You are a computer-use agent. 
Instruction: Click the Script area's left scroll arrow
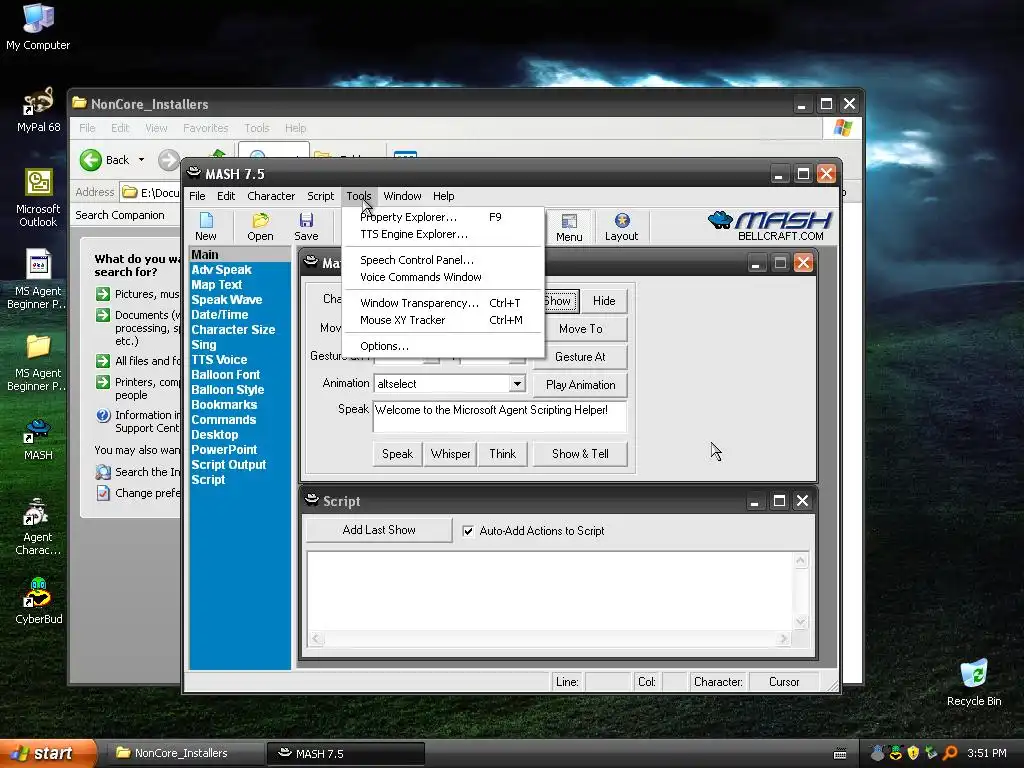click(x=317, y=639)
